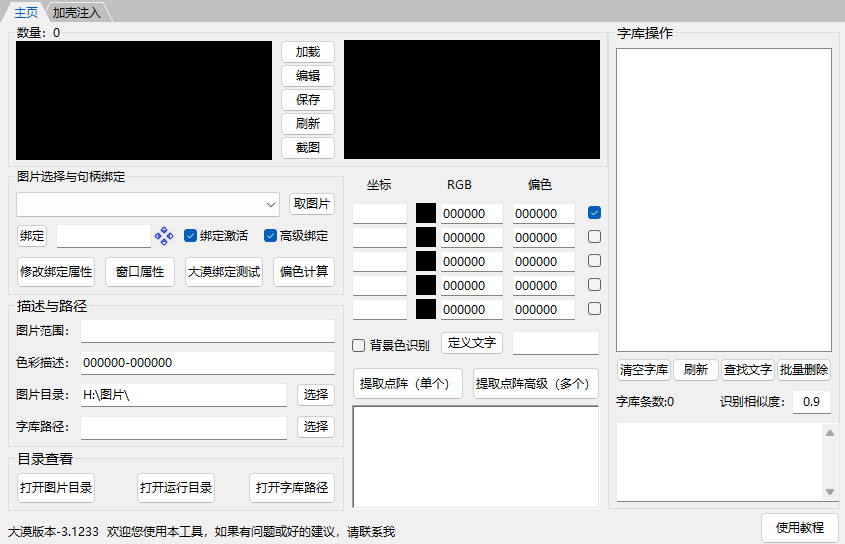This screenshot has height=544, width=845.
Task: Click the 修改绑定属性 button
Action: pyautogui.click(x=56, y=272)
